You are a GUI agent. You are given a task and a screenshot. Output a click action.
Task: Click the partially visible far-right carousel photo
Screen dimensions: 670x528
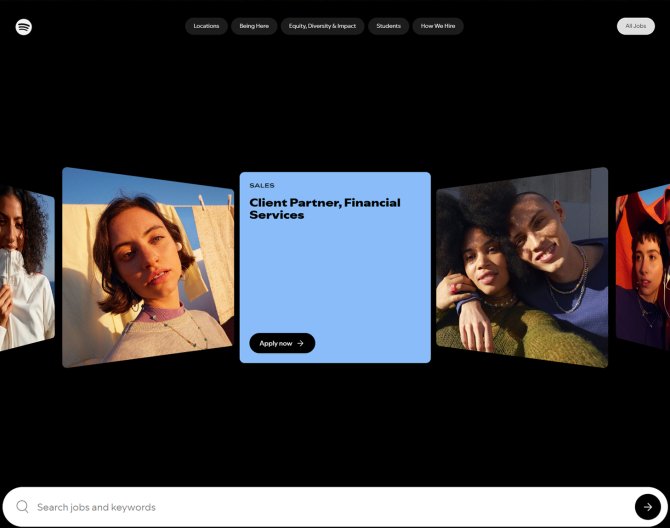click(643, 267)
